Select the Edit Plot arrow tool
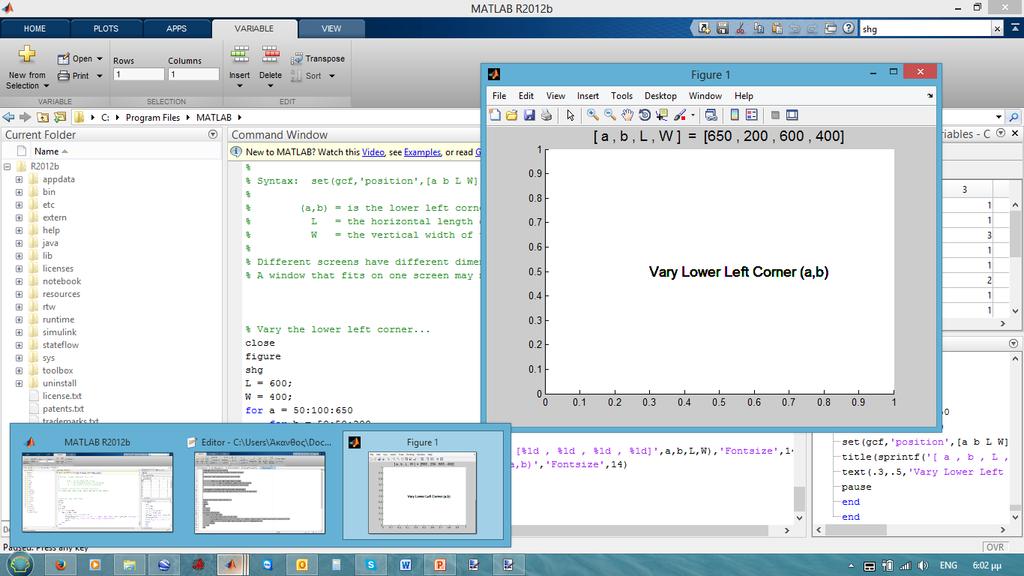This screenshot has height=576, width=1024. pyautogui.click(x=570, y=115)
